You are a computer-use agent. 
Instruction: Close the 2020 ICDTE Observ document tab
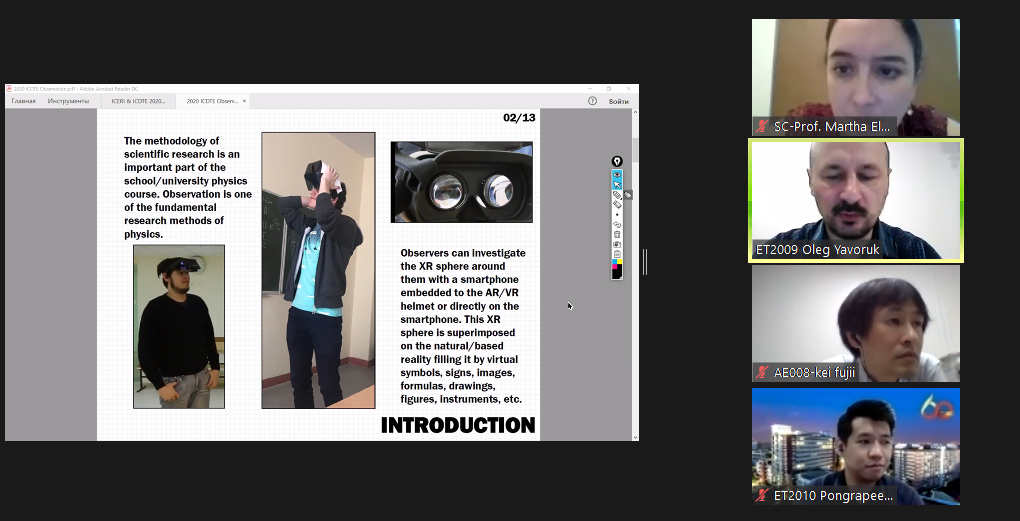coord(244,101)
